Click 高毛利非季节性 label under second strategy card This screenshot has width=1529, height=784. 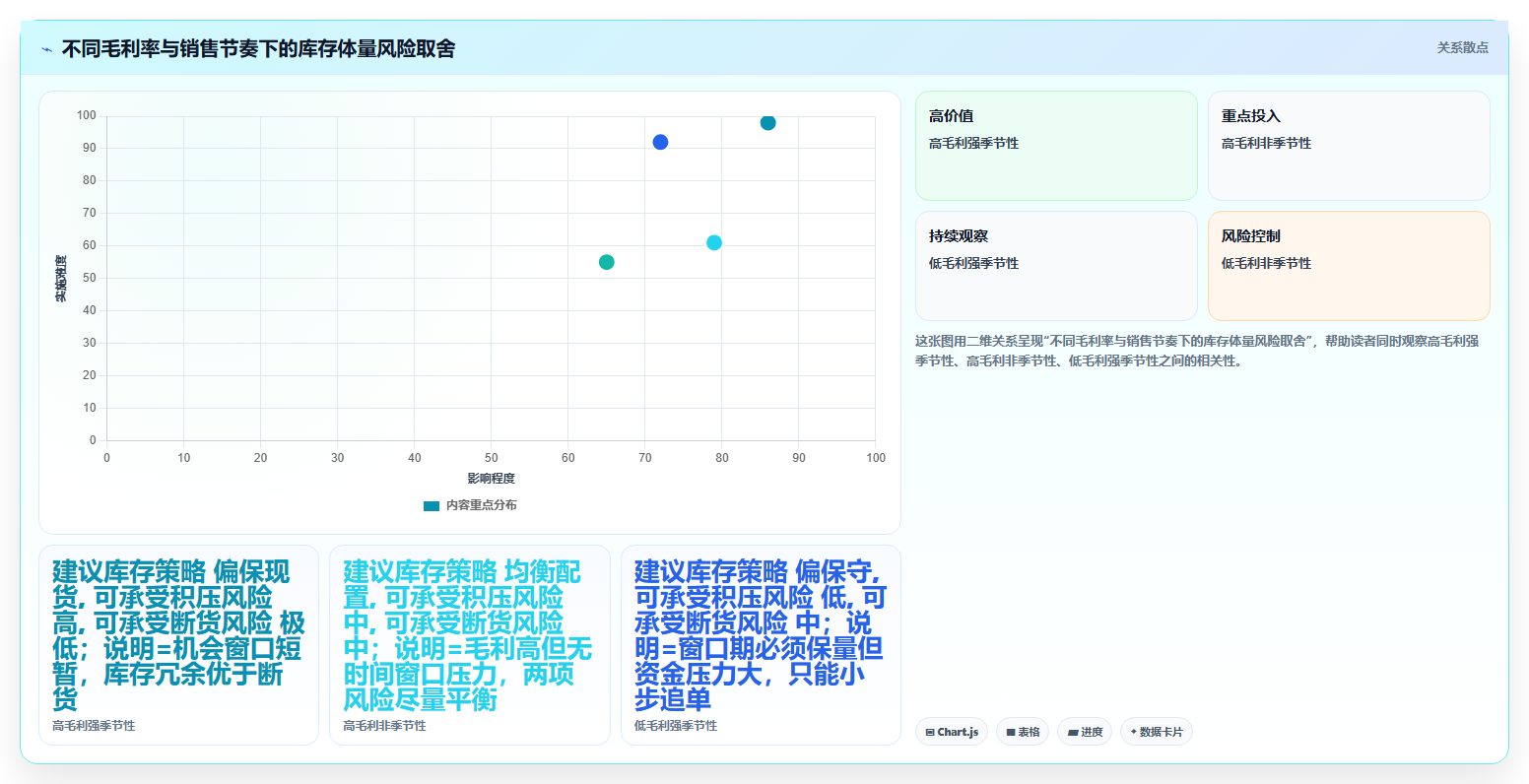[x=384, y=726]
